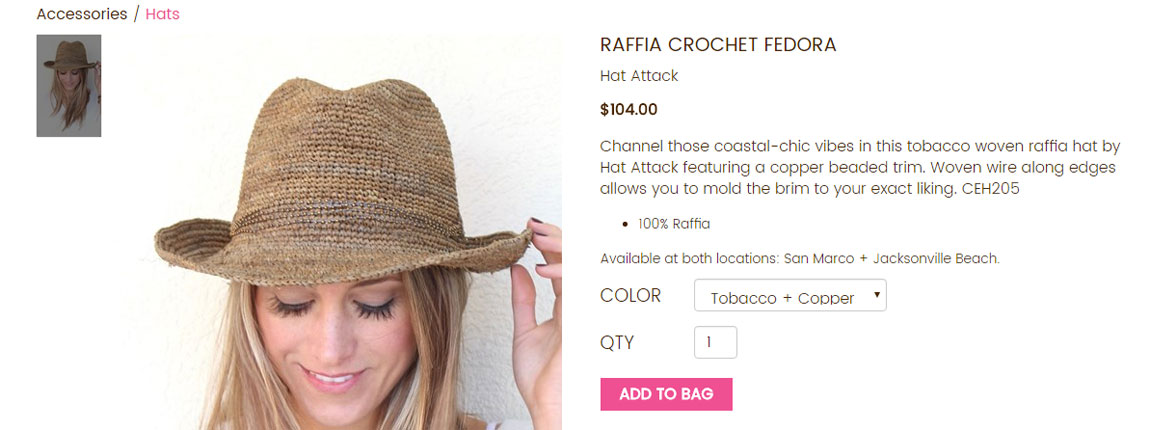
Task: Click the QTY label
Action: tap(617, 343)
